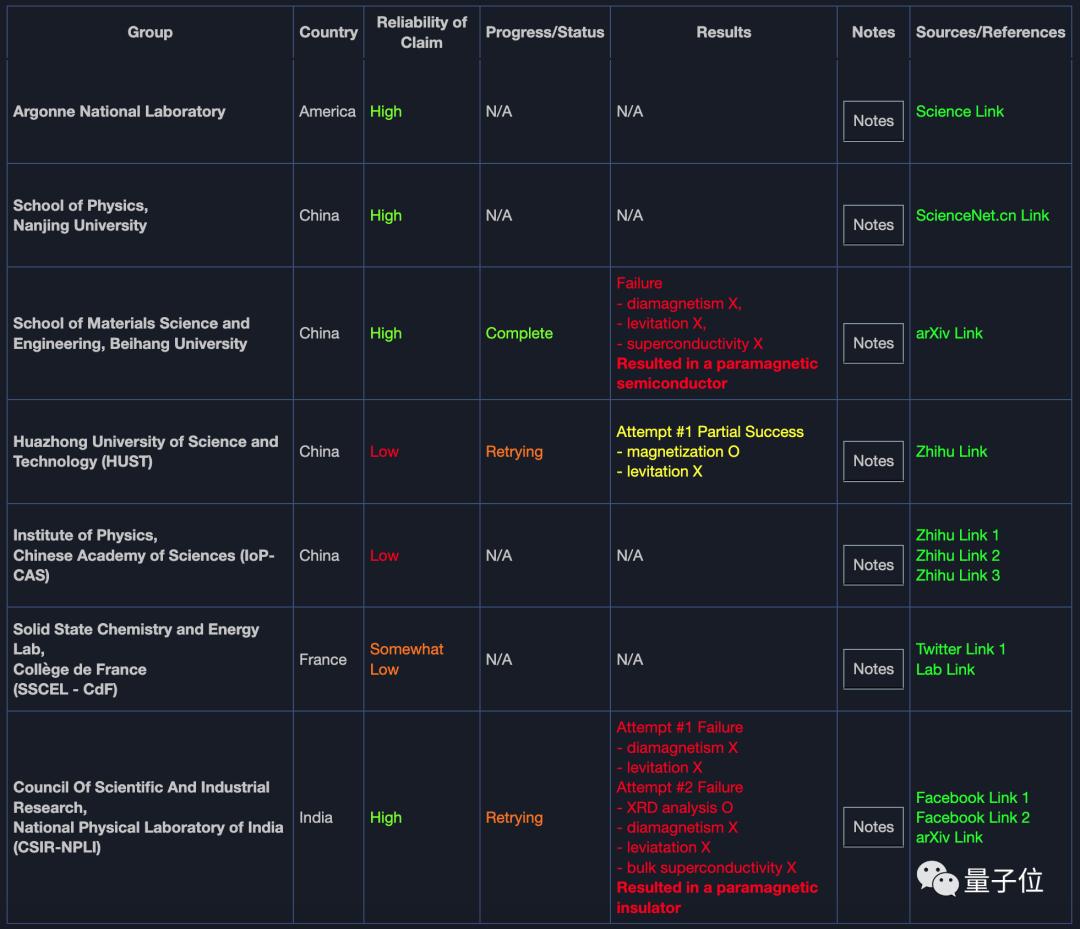Open the Zhihu Link for HUST

coord(951,452)
